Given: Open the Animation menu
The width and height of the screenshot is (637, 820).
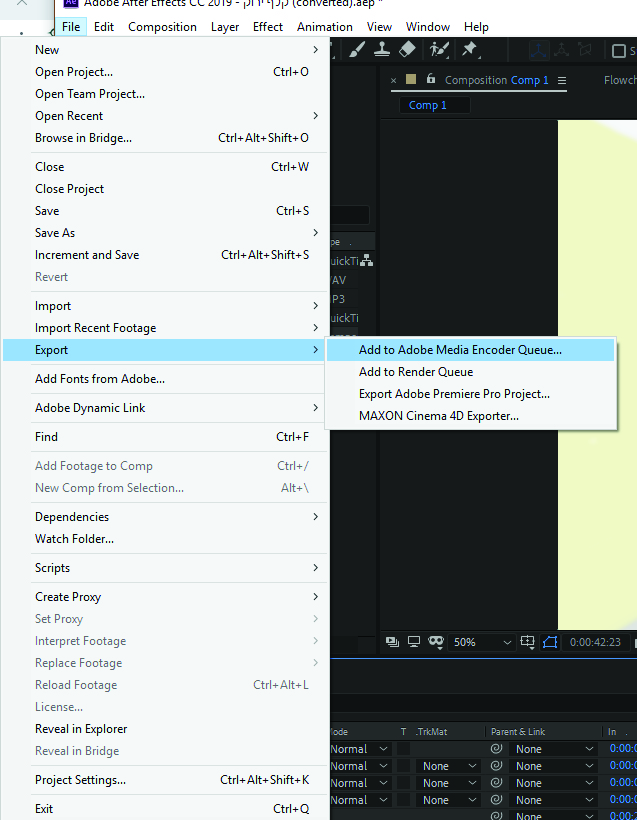Looking at the screenshot, I should click(325, 27).
